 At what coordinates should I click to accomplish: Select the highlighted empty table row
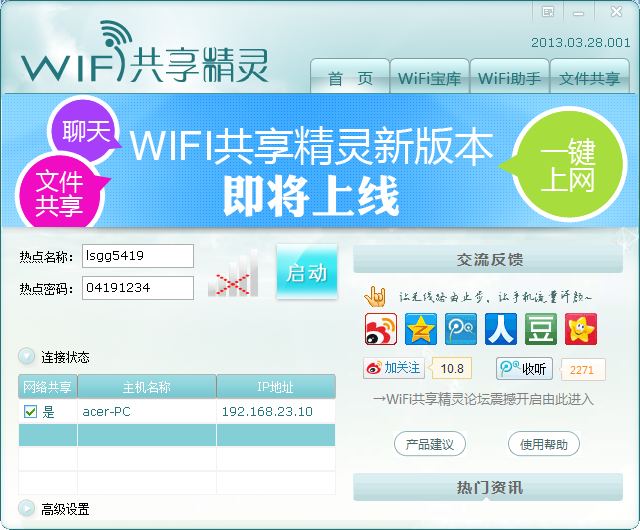pos(177,435)
